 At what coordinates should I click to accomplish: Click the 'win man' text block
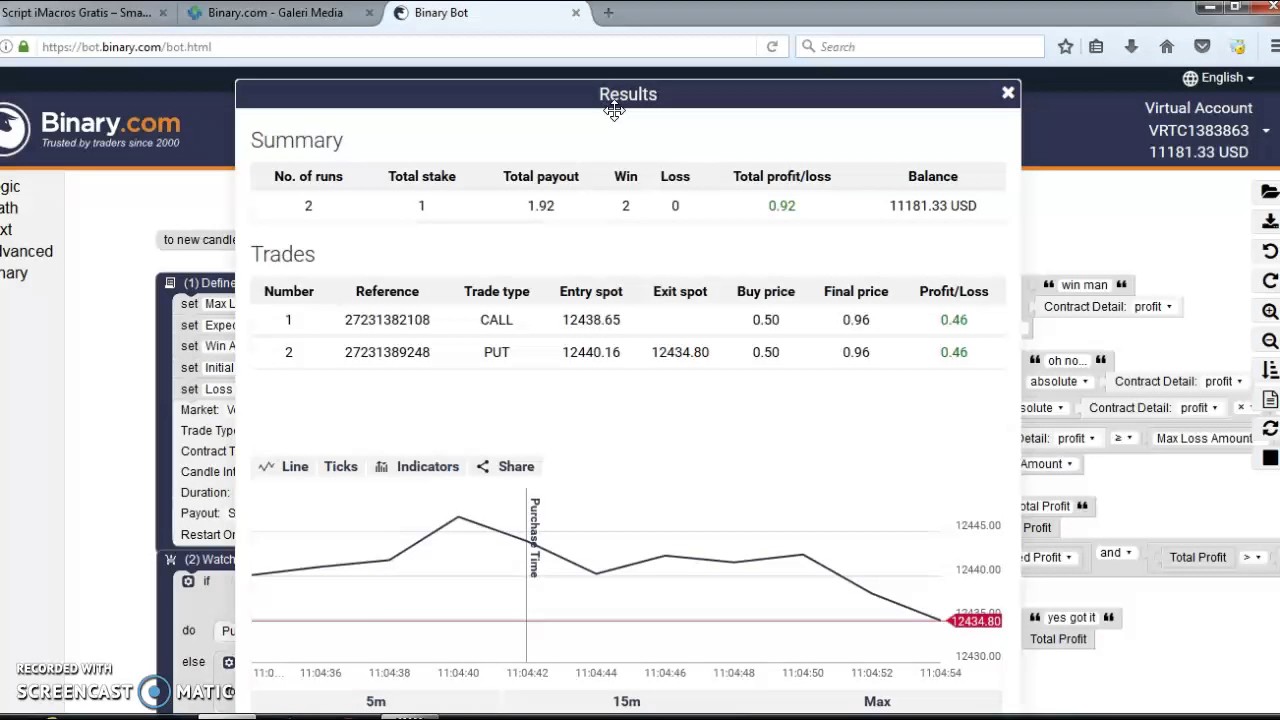point(1084,285)
